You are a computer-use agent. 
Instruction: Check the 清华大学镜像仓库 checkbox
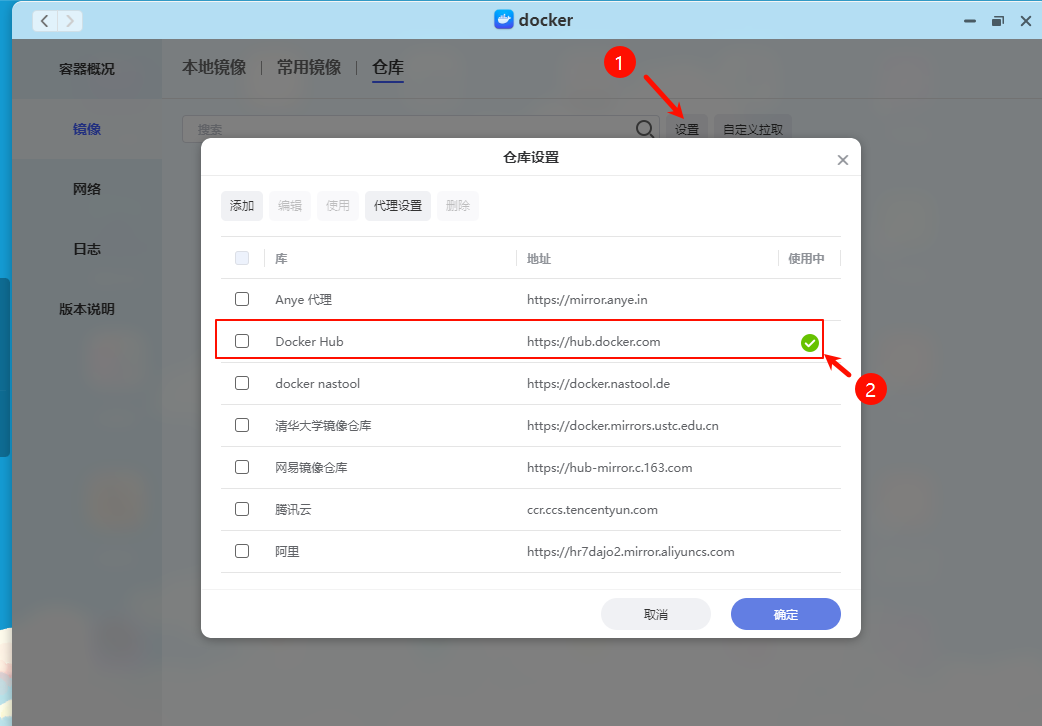[x=241, y=424]
